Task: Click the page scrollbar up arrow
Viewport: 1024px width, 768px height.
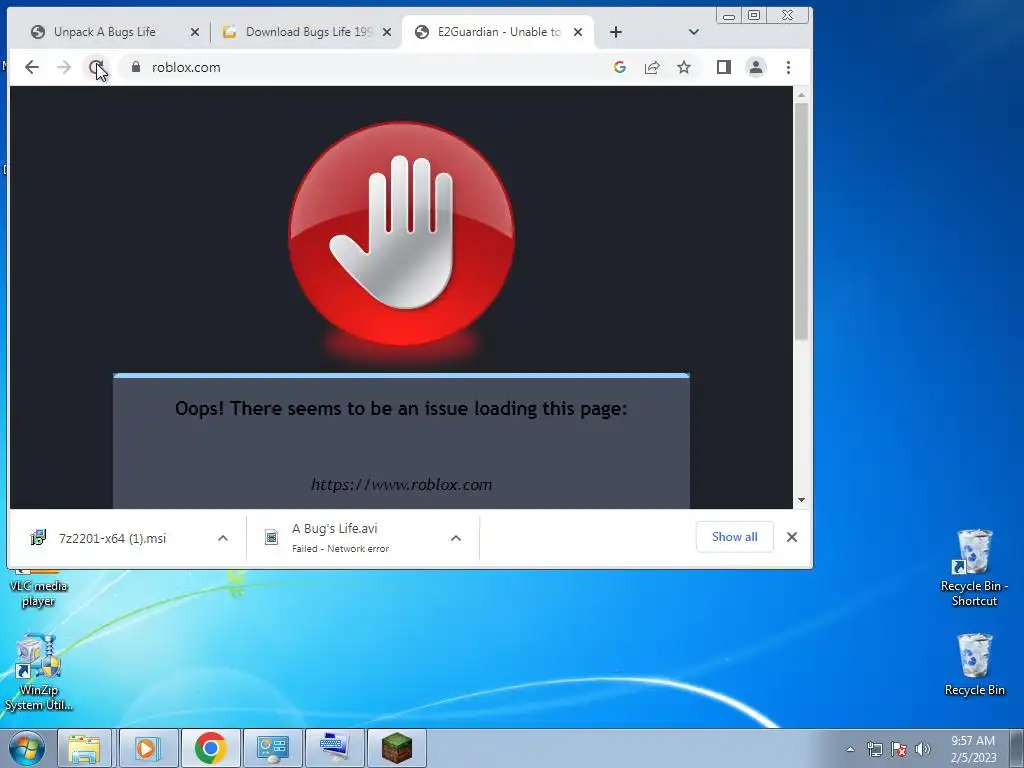Action: pos(801,95)
